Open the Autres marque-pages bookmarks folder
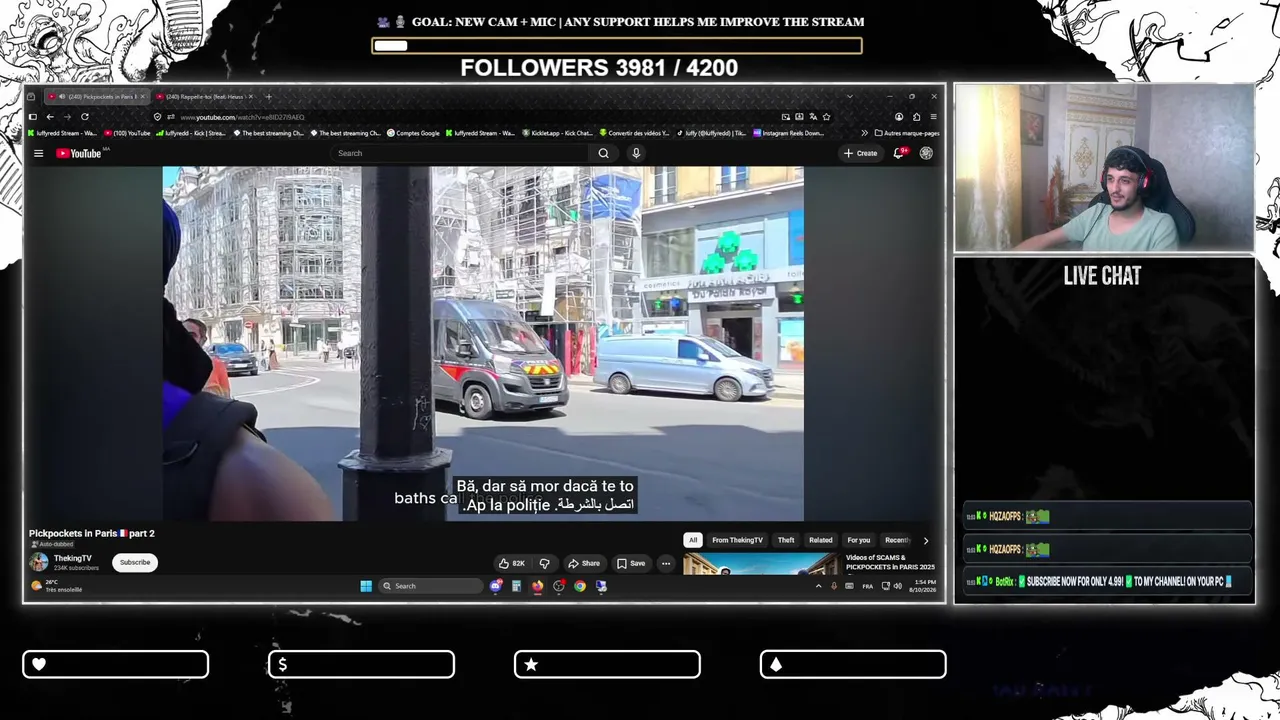The height and width of the screenshot is (720, 1280). 906,133
